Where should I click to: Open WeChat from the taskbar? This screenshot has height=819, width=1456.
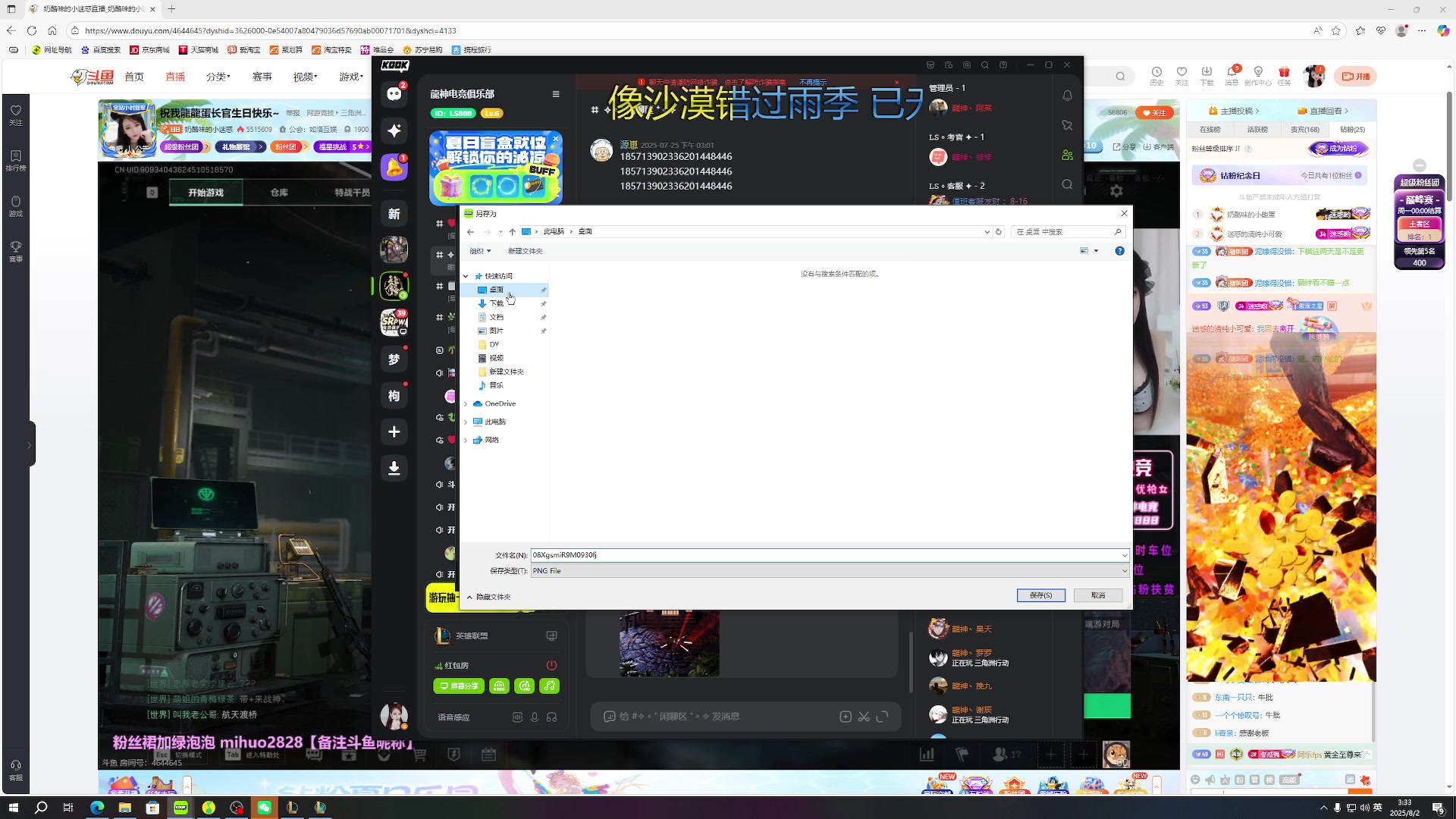[x=264, y=808]
